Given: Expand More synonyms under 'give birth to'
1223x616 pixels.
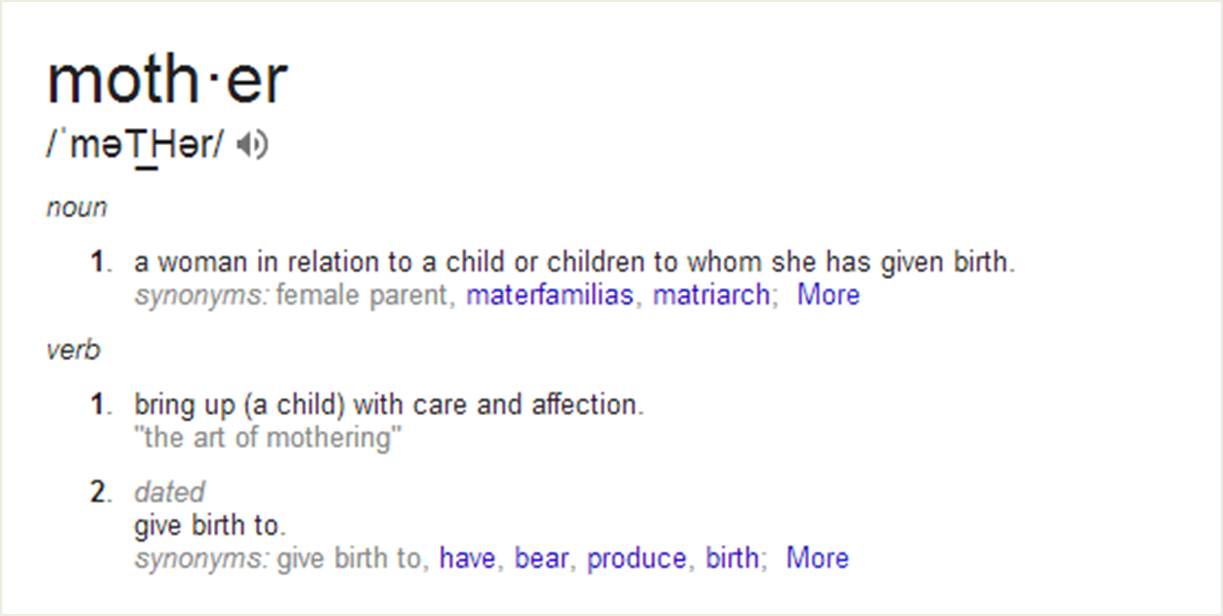Looking at the screenshot, I should (x=817, y=558).
